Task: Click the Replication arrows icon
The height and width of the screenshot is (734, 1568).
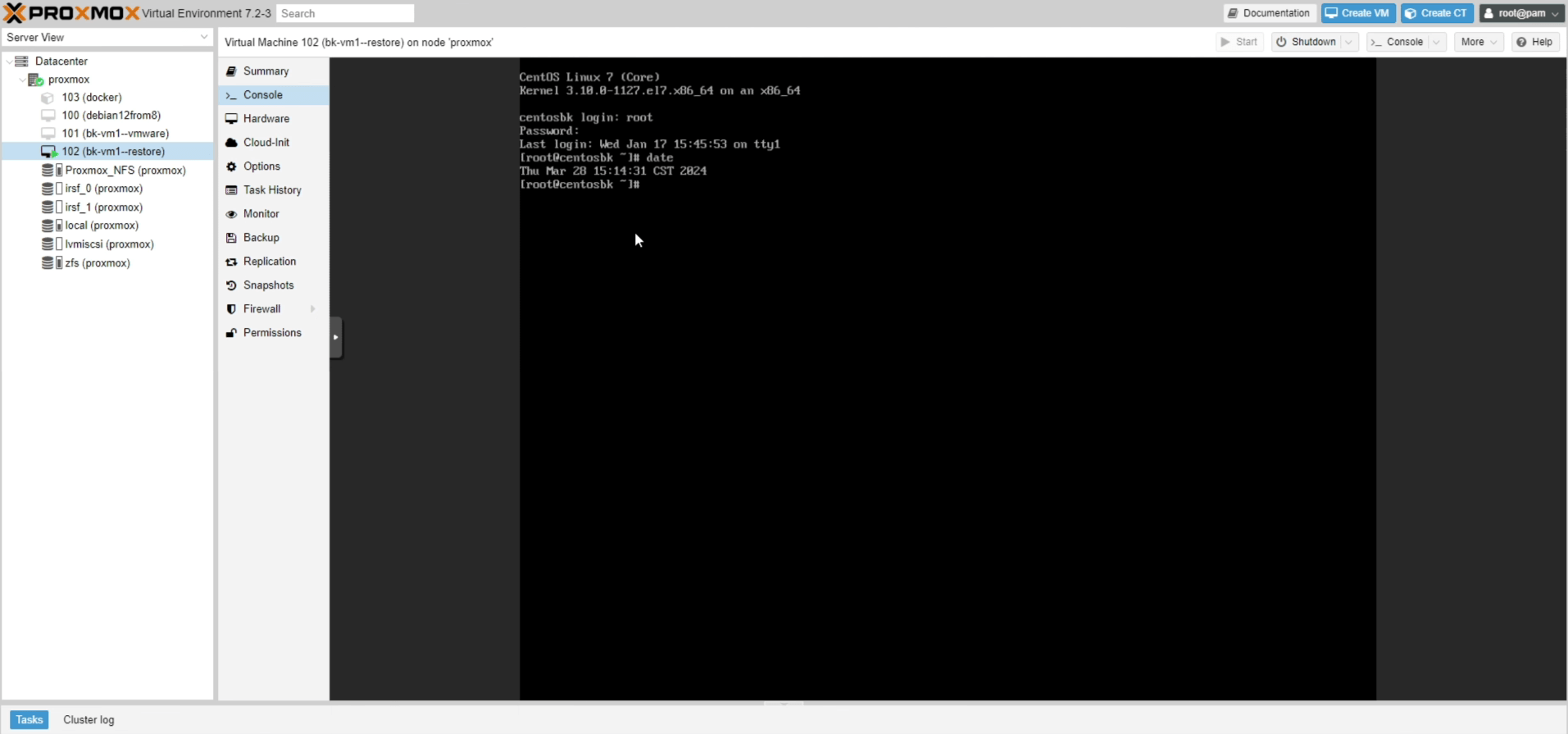Action: pos(231,262)
